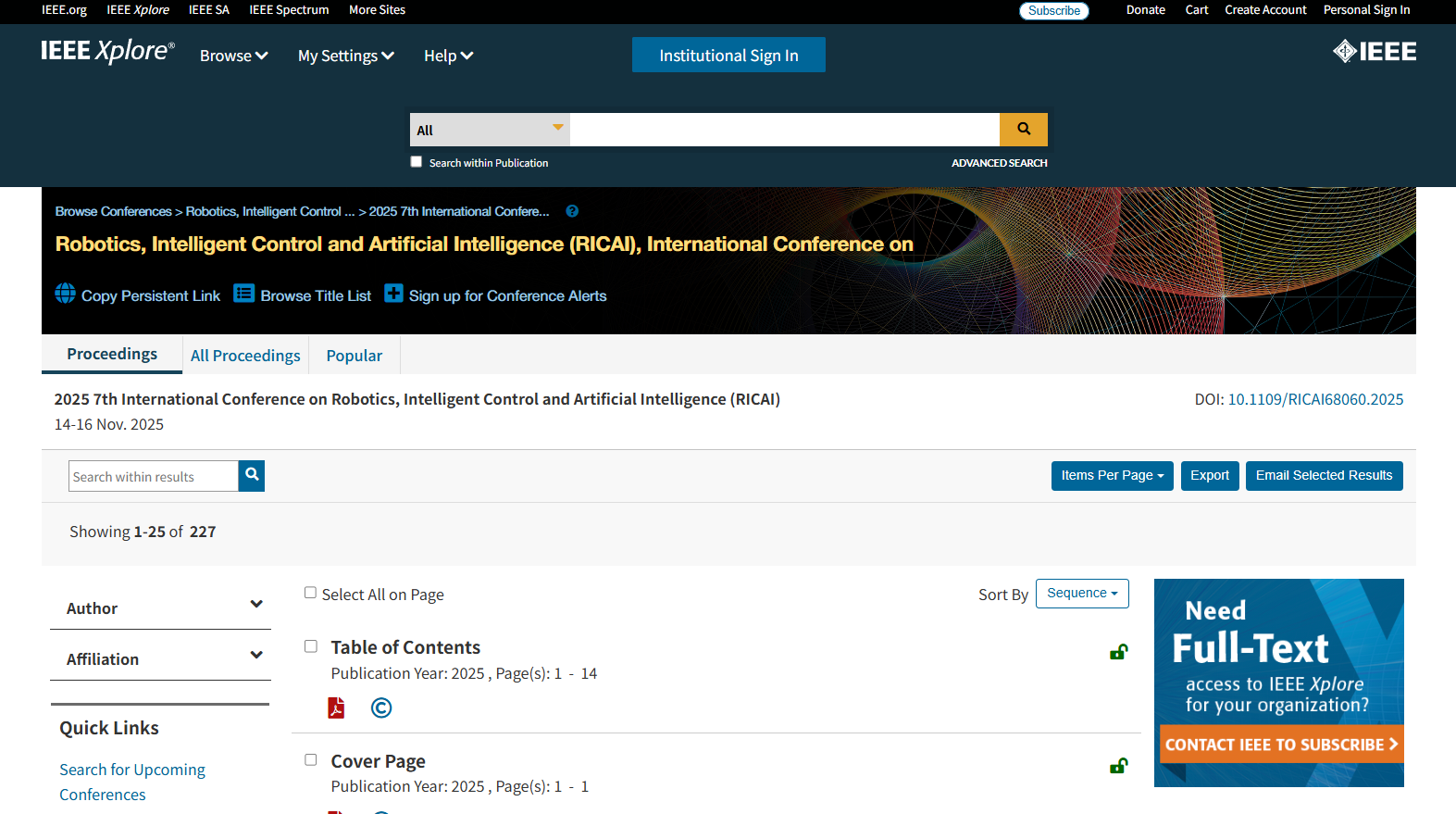1456x814 pixels.
Task: Toggle Search within Publication checkbox
Action: click(x=417, y=161)
